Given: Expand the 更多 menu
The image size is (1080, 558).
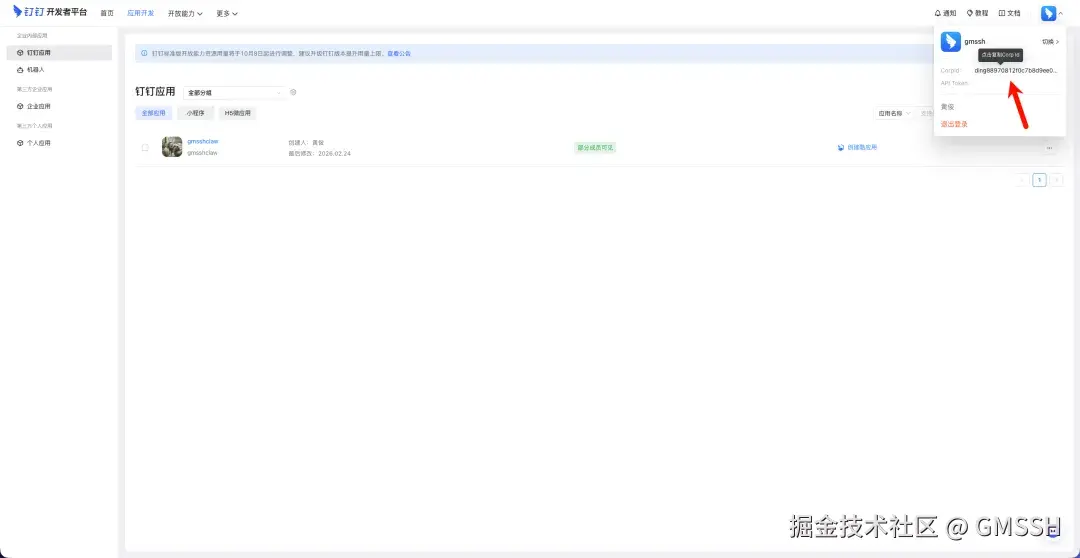Looking at the screenshot, I should [x=227, y=13].
